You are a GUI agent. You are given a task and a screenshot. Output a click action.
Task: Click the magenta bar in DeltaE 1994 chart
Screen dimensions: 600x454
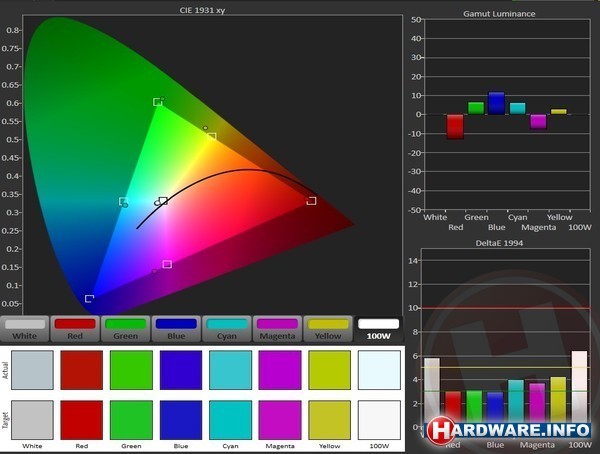[537, 402]
